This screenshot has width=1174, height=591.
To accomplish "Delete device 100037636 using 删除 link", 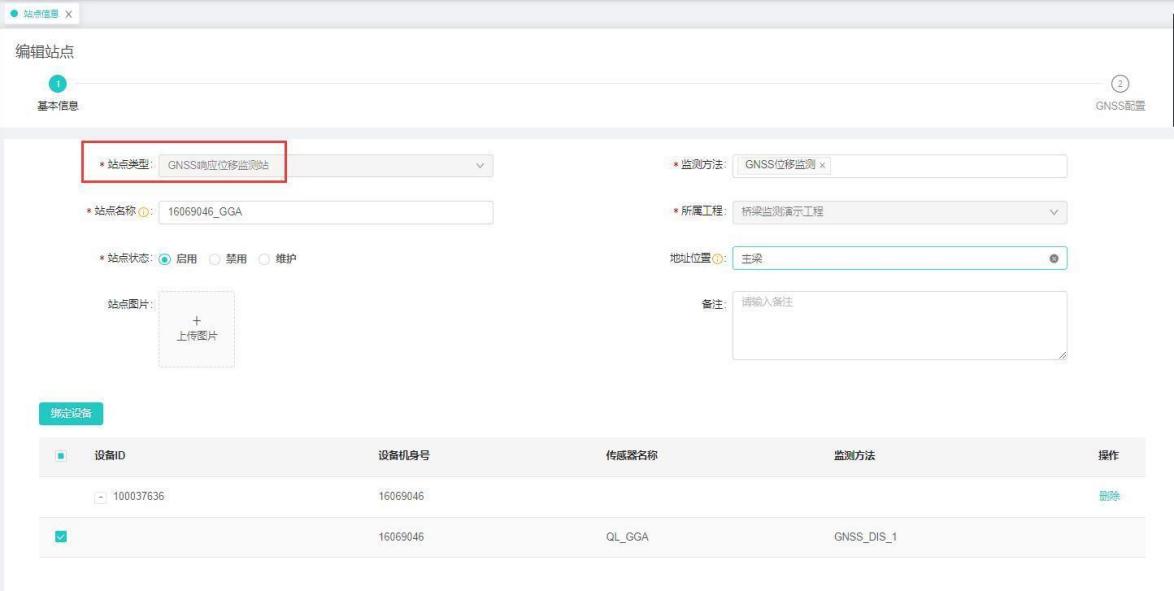I will (x=1108, y=496).
